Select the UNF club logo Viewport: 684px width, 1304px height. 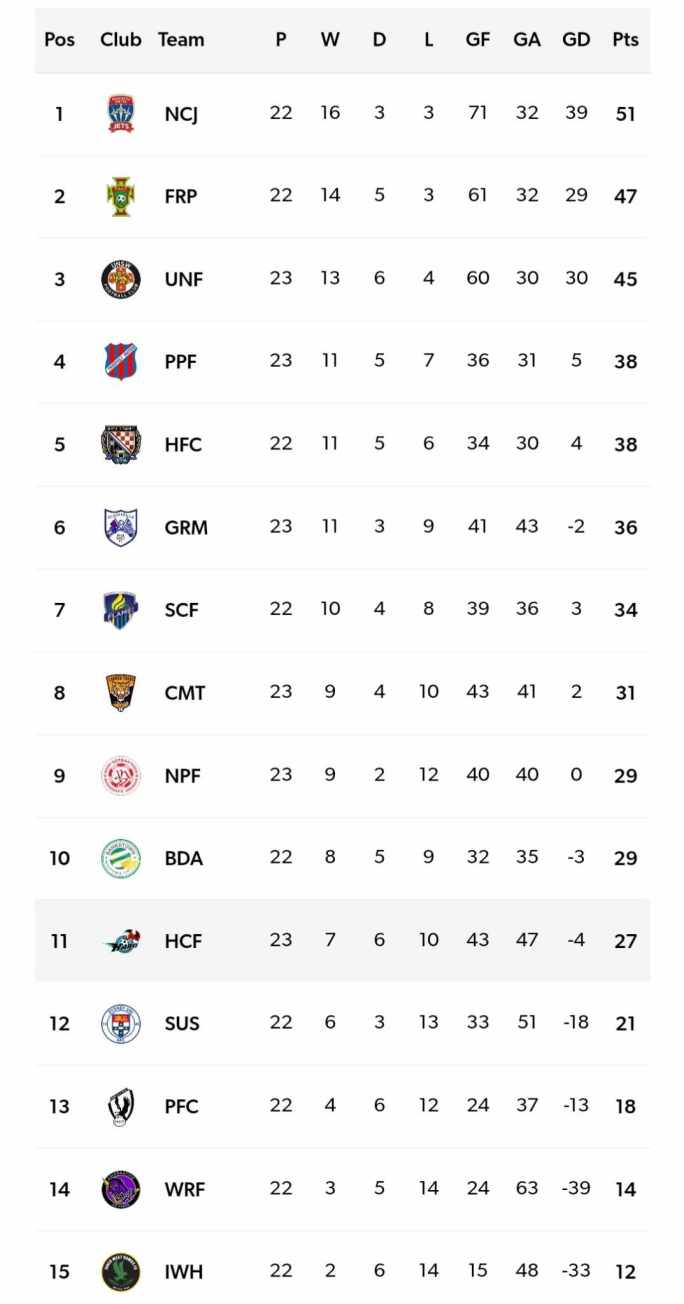click(x=121, y=279)
